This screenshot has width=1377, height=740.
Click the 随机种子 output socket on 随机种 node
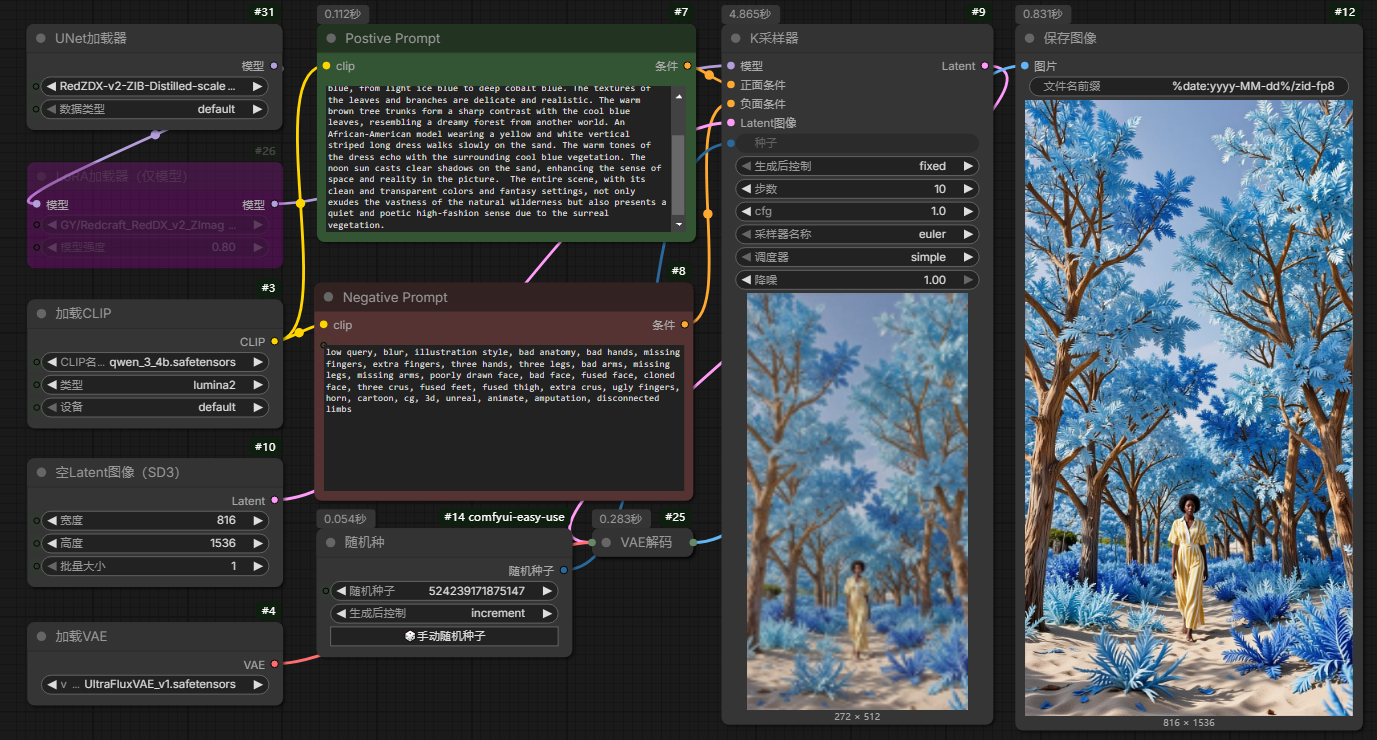564,571
